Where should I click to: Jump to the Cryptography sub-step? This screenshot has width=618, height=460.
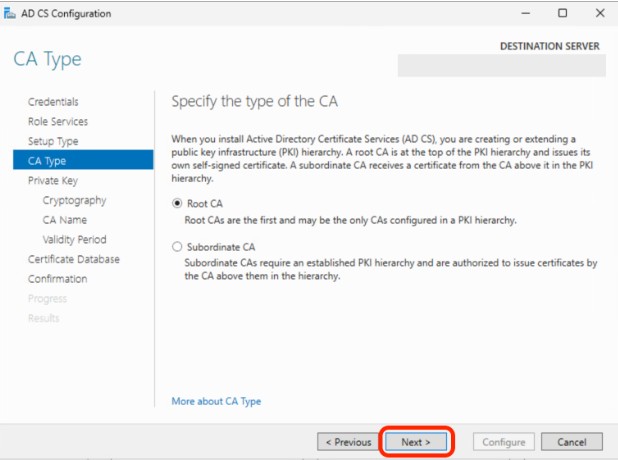pos(74,200)
